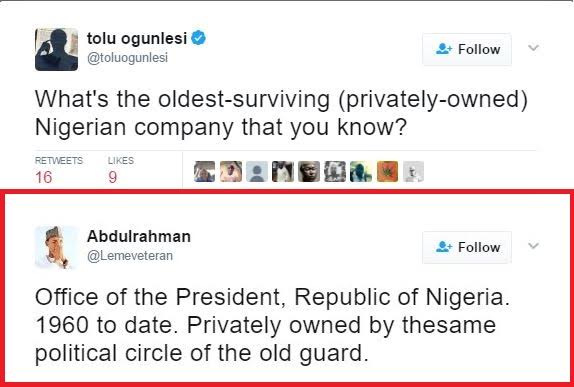View the 9 likes list
The image size is (574, 387).
click(120, 170)
